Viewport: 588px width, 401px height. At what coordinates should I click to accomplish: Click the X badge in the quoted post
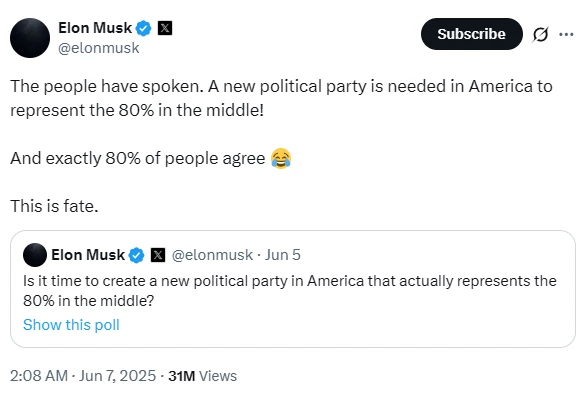pos(158,255)
